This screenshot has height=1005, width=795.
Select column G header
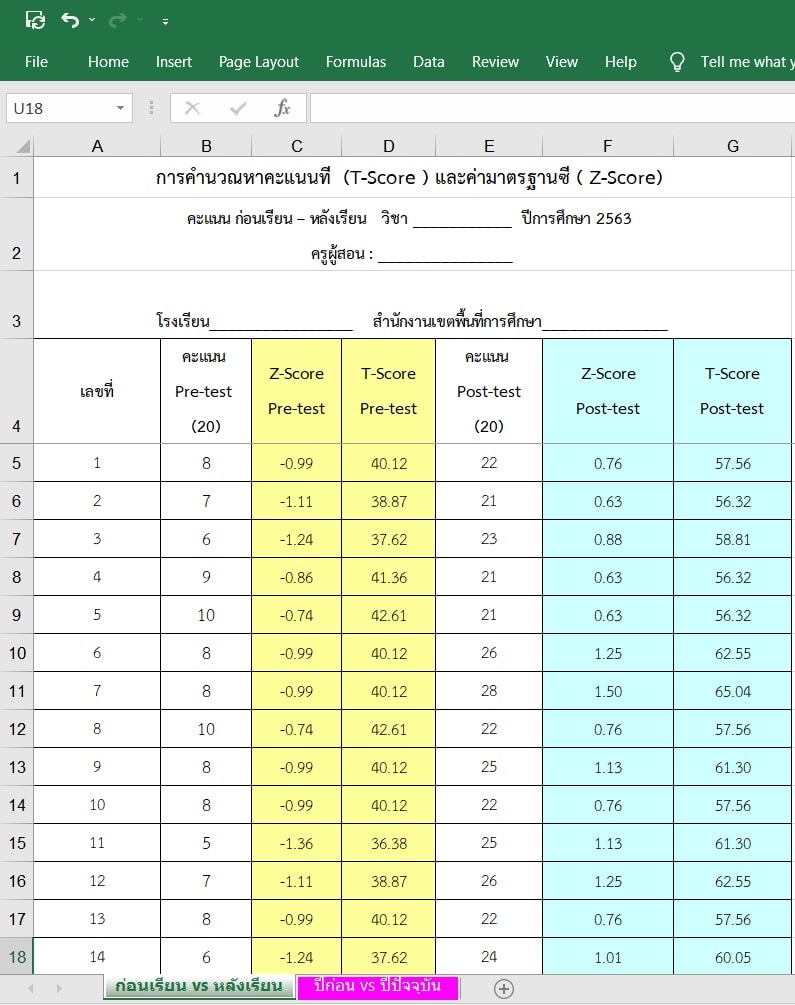coord(733,147)
